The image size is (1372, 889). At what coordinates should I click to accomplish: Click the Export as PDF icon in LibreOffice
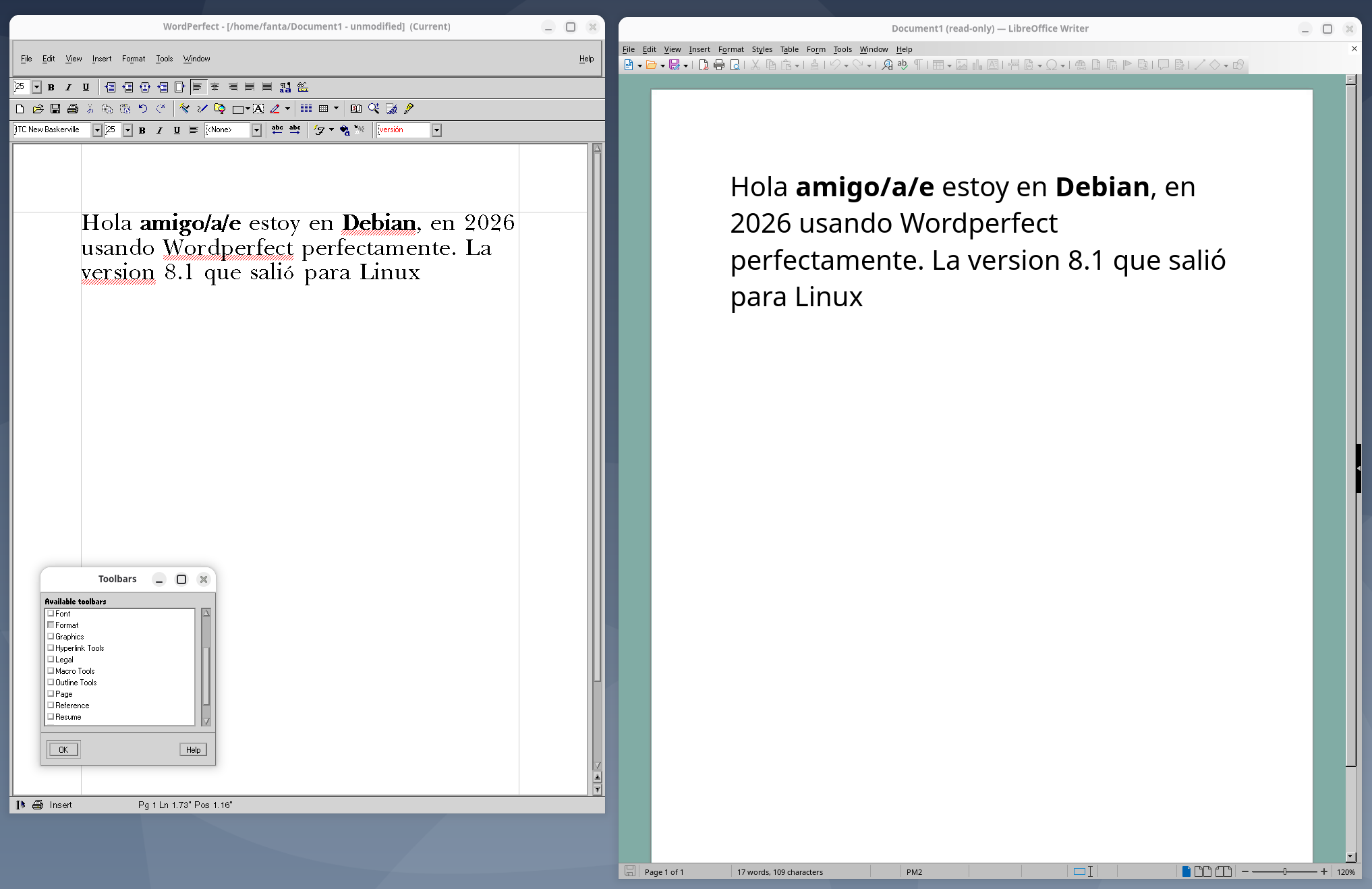[x=703, y=65]
